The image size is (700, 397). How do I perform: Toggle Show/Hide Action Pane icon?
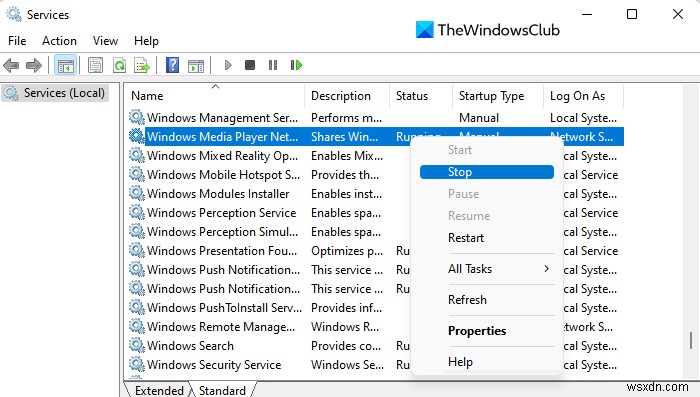click(196, 66)
